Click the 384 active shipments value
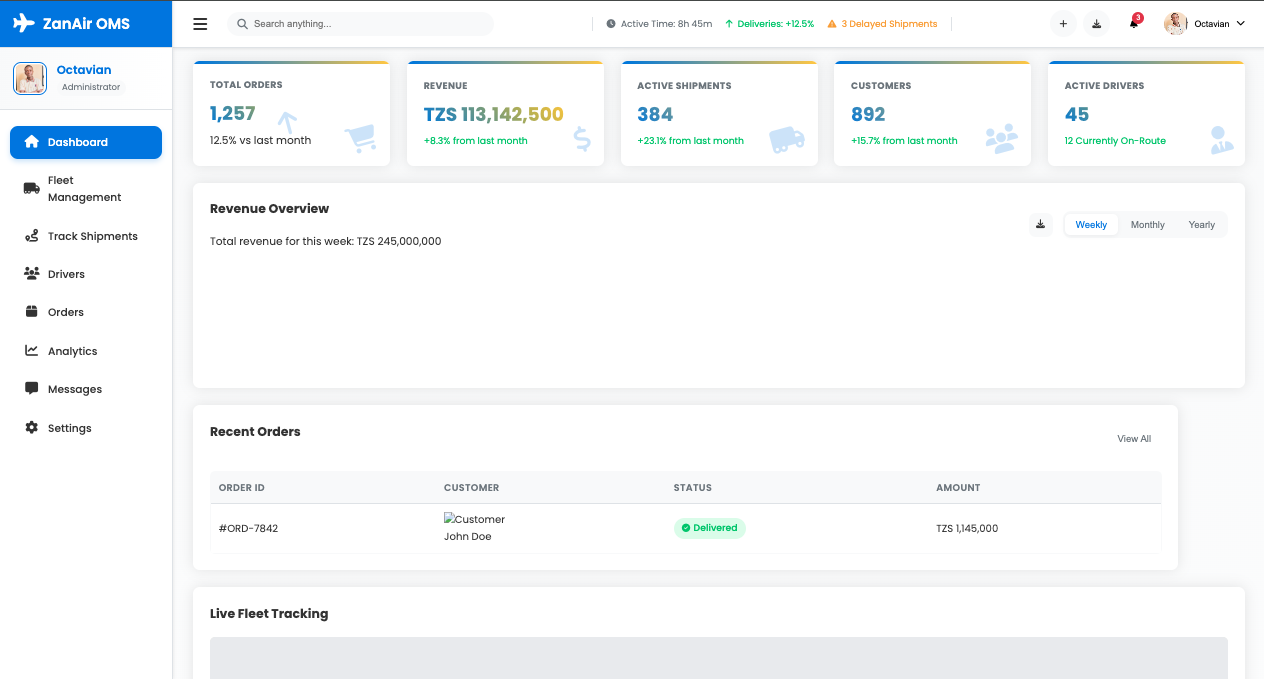The width and height of the screenshot is (1264, 679). pos(655,115)
